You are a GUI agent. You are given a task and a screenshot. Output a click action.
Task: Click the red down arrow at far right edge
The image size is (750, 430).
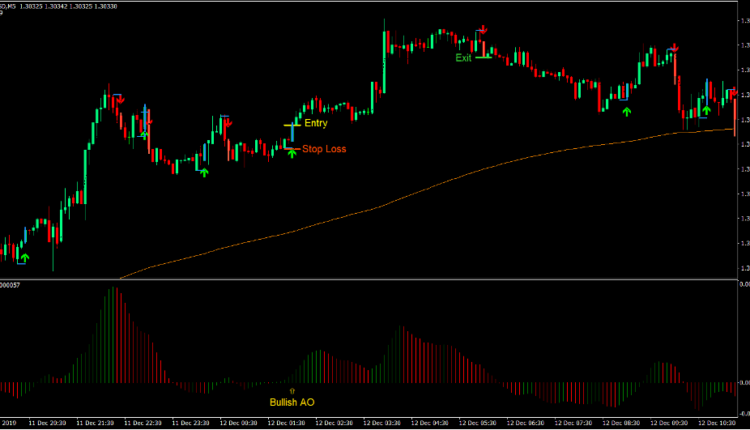735,93
